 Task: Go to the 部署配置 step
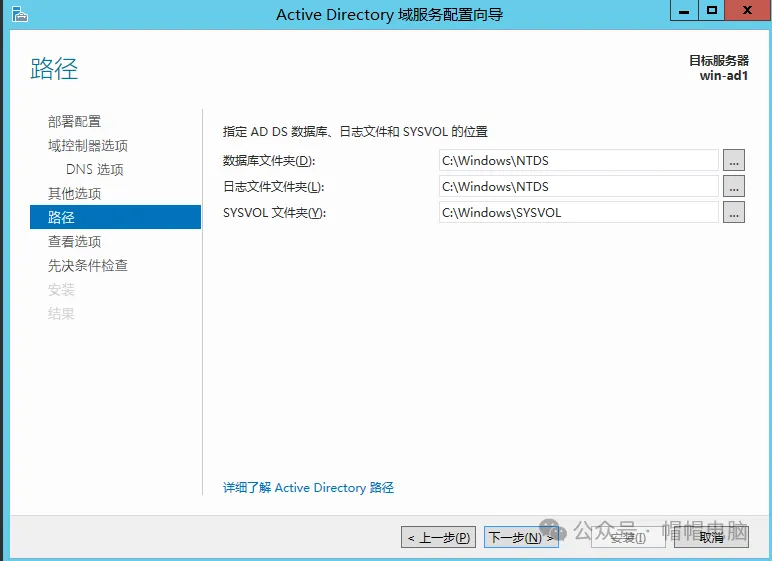click(x=75, y=121)
